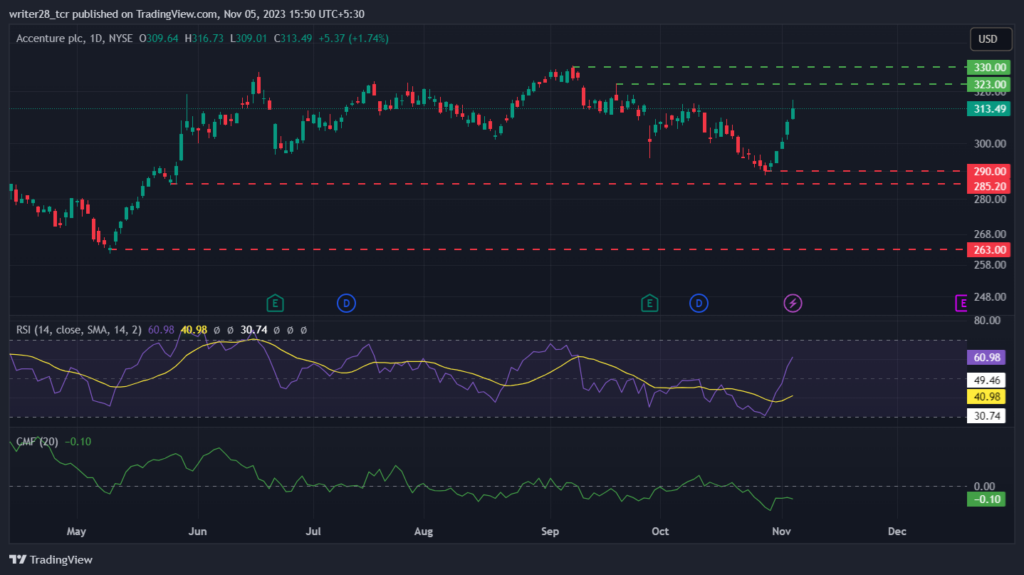1024x575 pixels.
Task: Select the 330.00 green price label
Action: coord(989,67)
